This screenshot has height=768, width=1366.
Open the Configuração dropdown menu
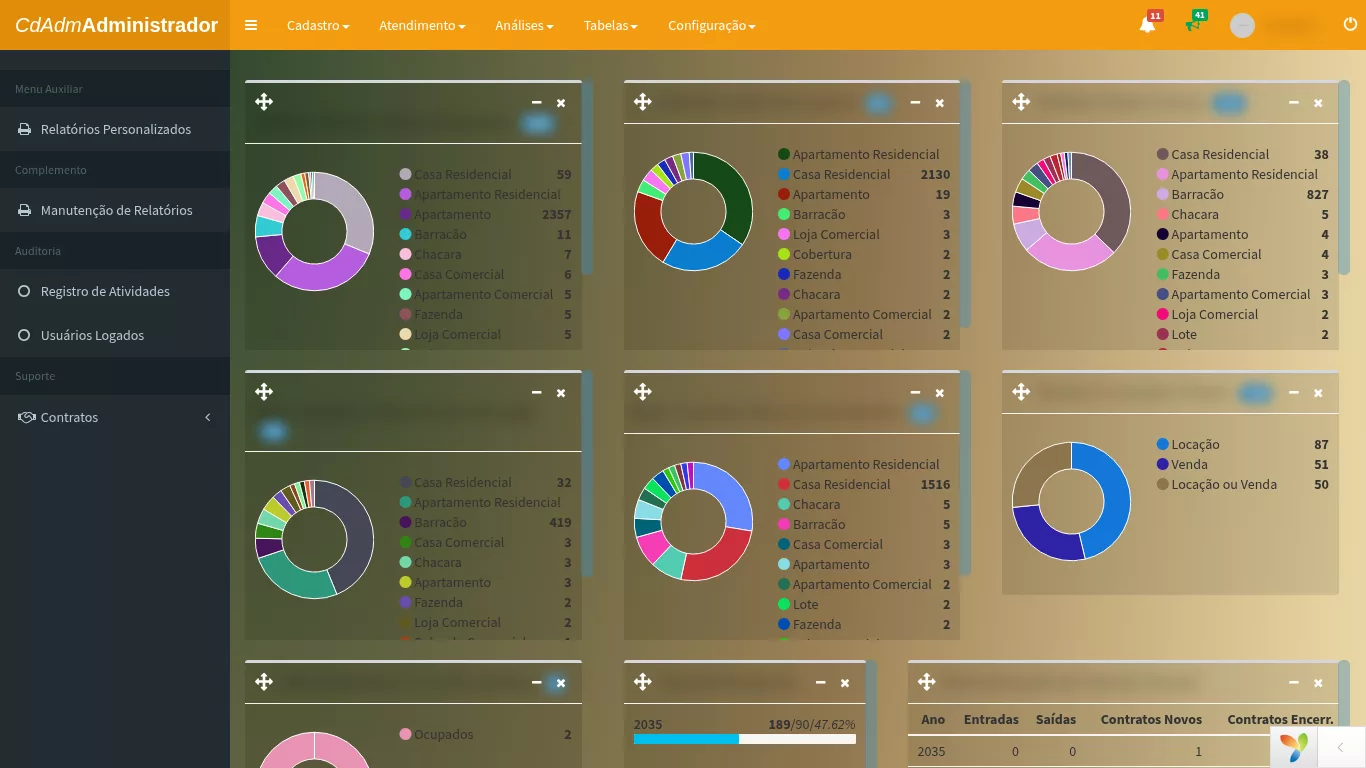[x=712, y=25]
